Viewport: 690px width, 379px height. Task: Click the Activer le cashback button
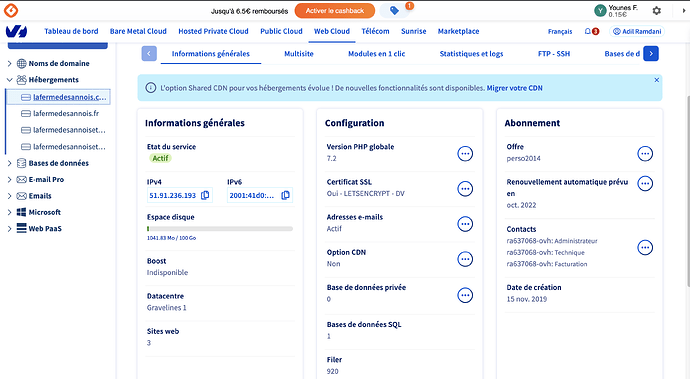tap(335, 11)
